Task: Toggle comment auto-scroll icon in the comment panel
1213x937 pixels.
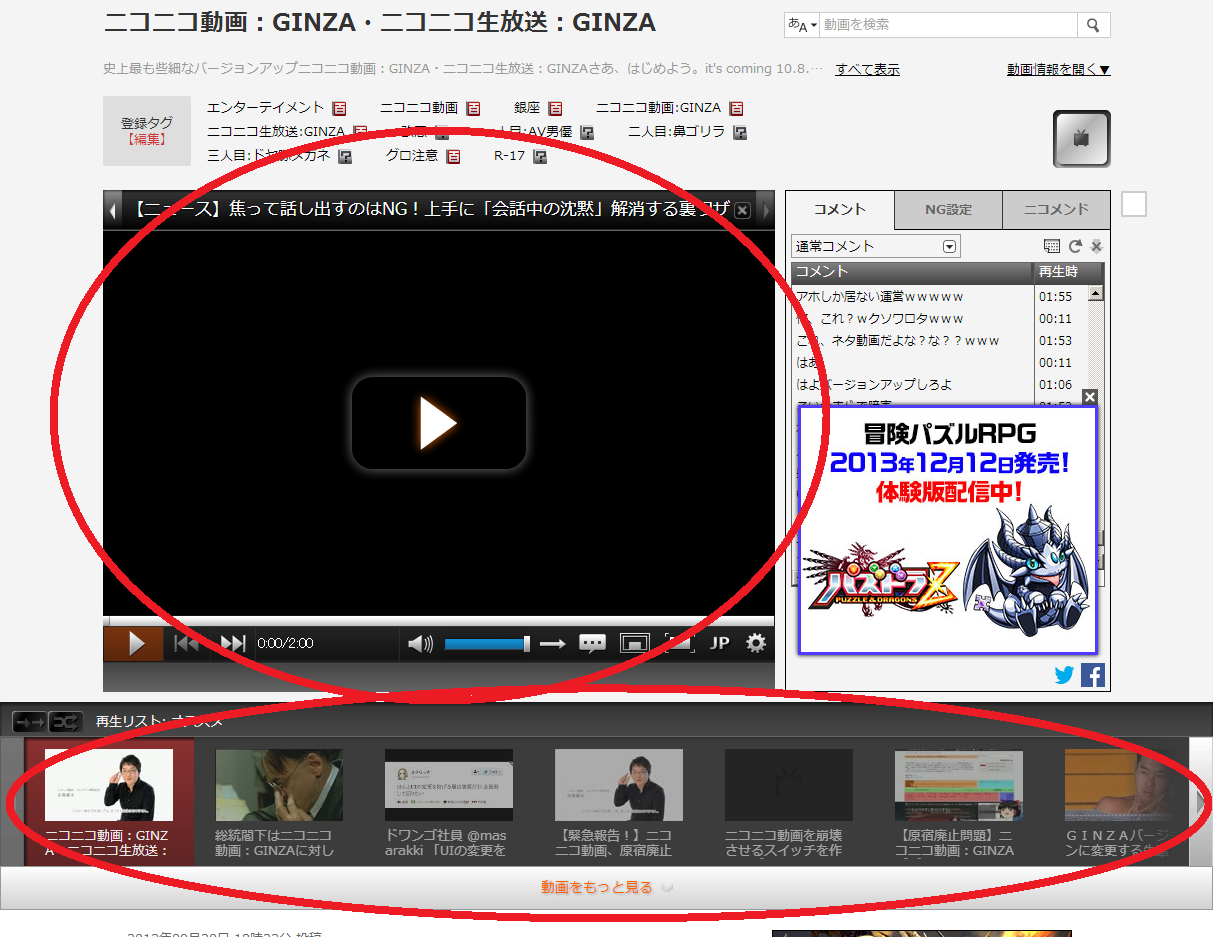Action: pyautogui.click(x=1096, y=246)
